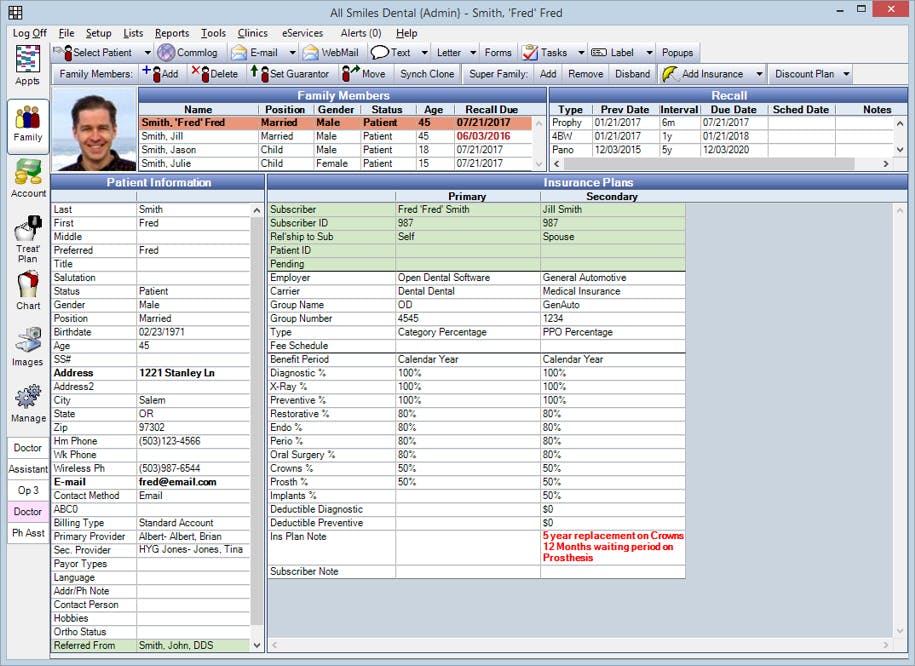Click the patient photo thumbnail
The image size is (915, 666).
[x=94, y=129]
